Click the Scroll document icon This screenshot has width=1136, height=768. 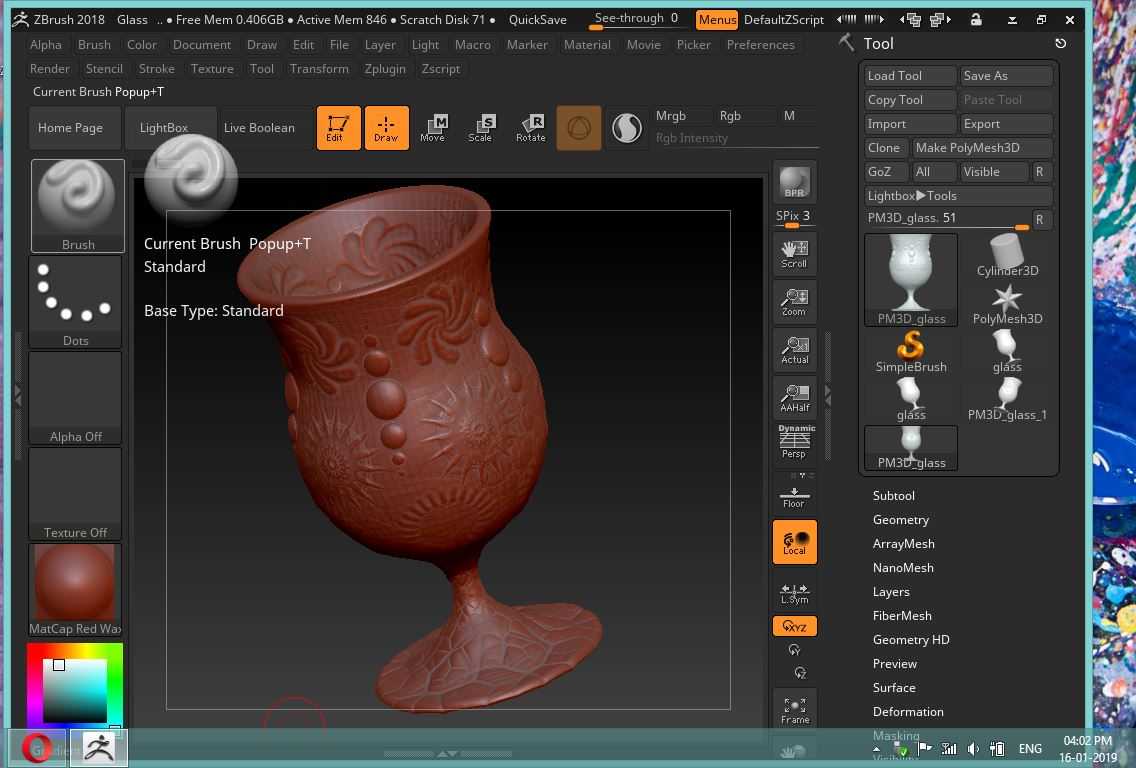click(x=795, y=254)
